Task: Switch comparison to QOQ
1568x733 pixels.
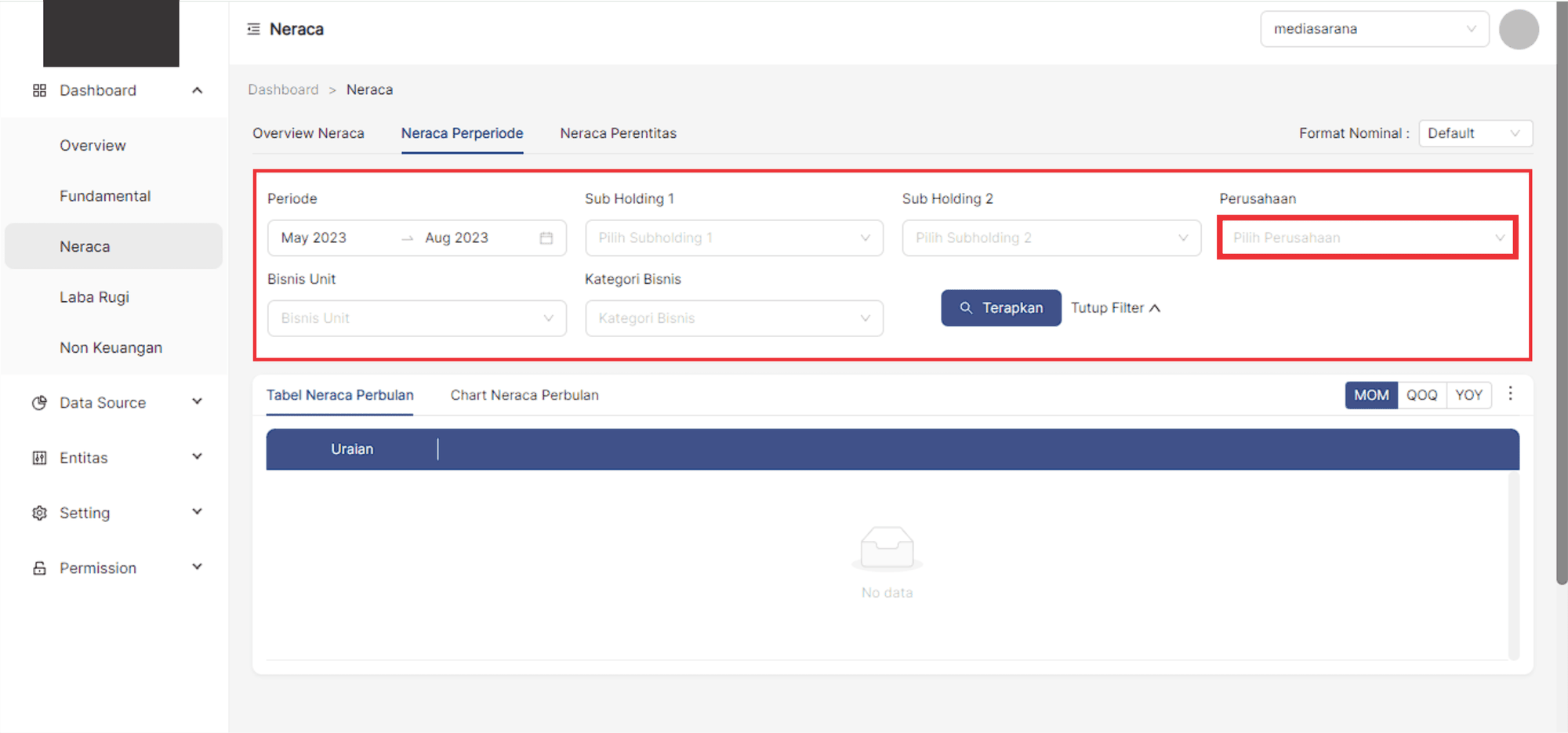Action: coord(1421,395)
